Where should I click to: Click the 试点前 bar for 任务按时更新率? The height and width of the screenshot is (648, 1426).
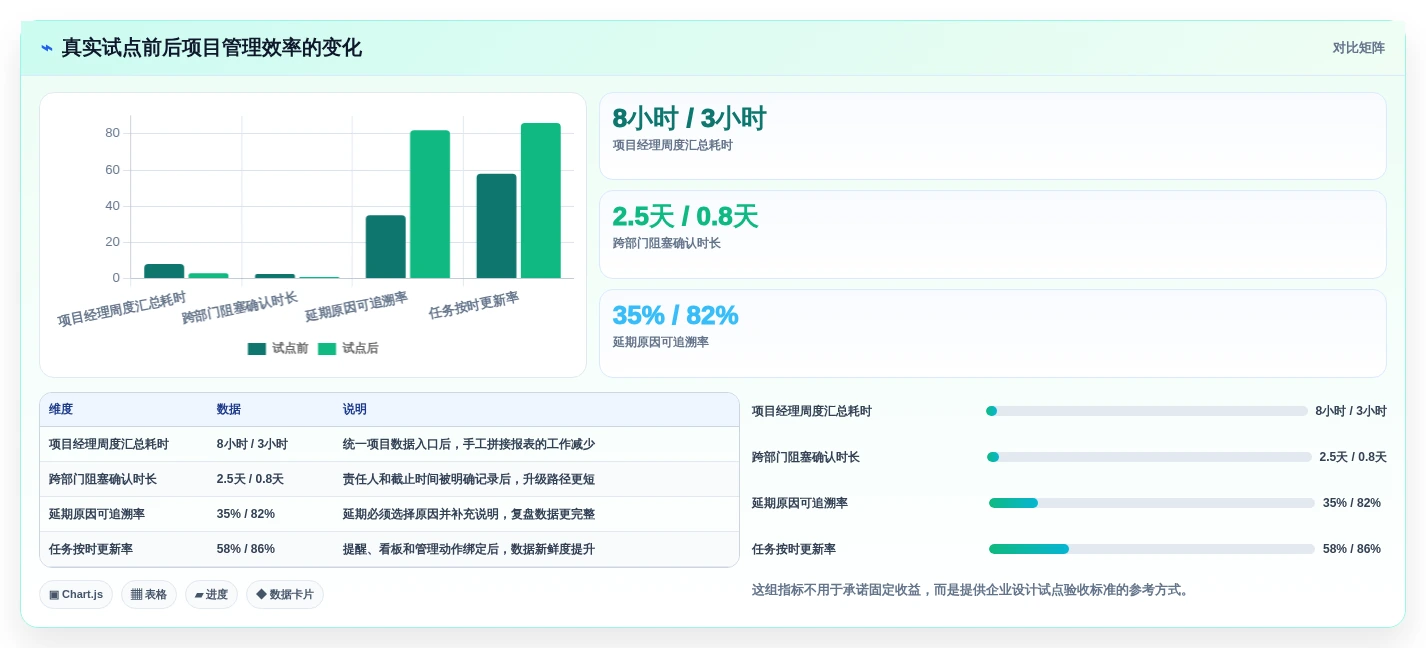[496, 226]
